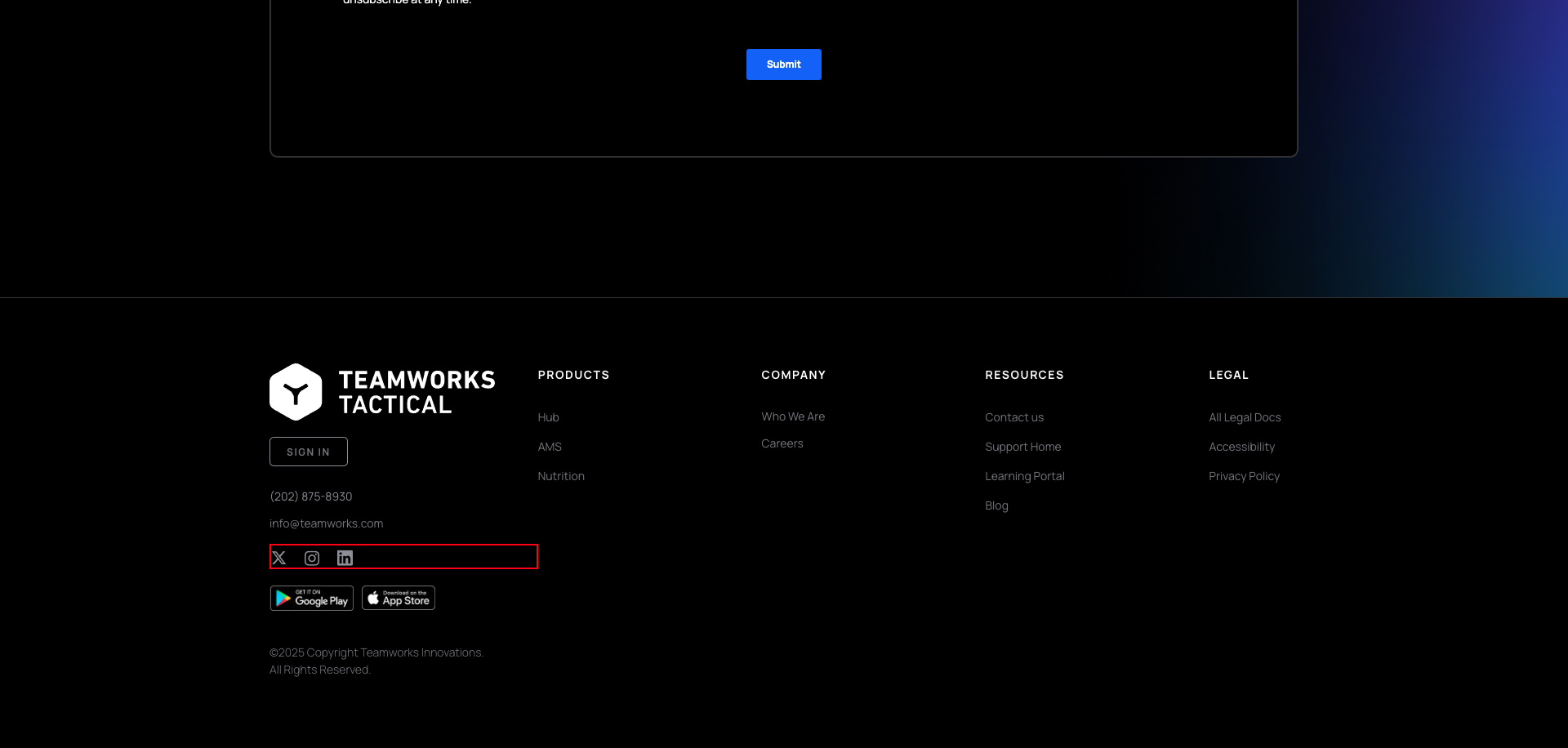This screenshot has height=748, width=1568.
Task: Click the info@teamworks.com email link
Action: click(x=327, y=523)
